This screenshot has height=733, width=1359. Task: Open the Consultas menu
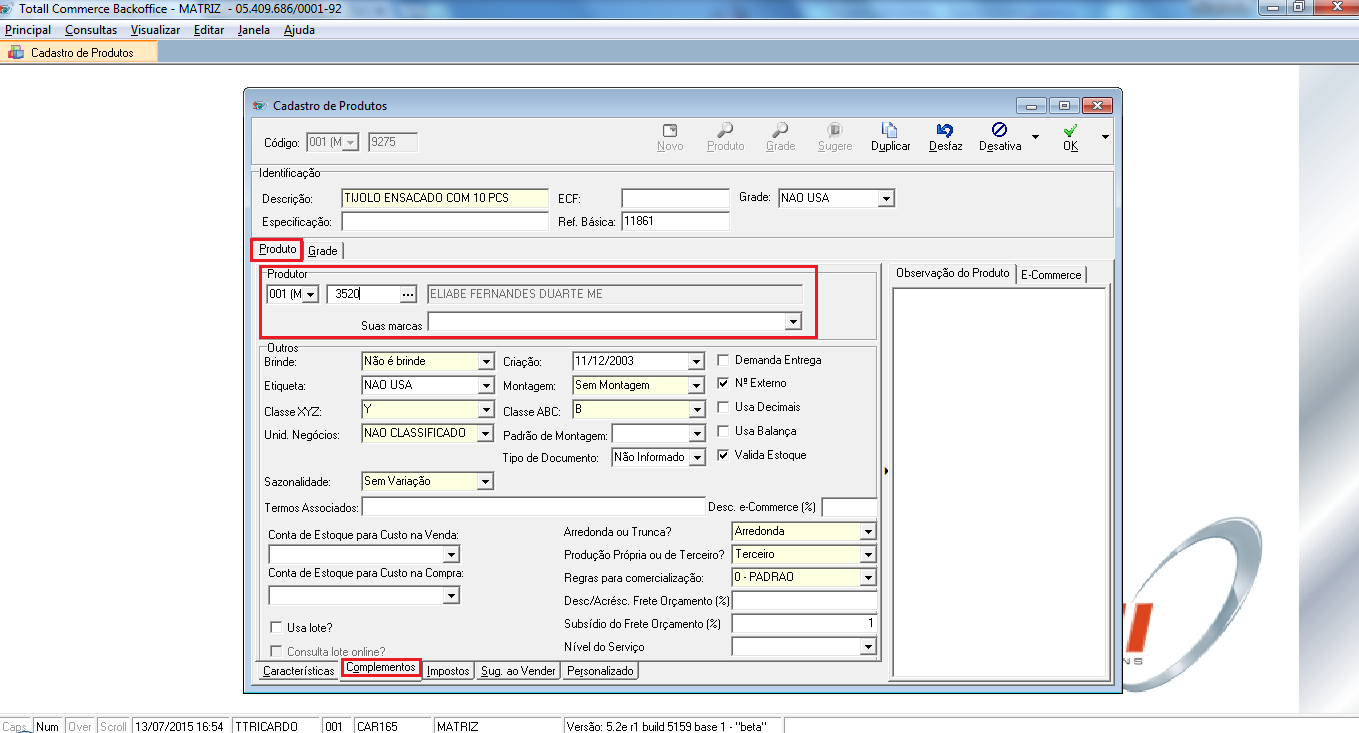(91, 30)
